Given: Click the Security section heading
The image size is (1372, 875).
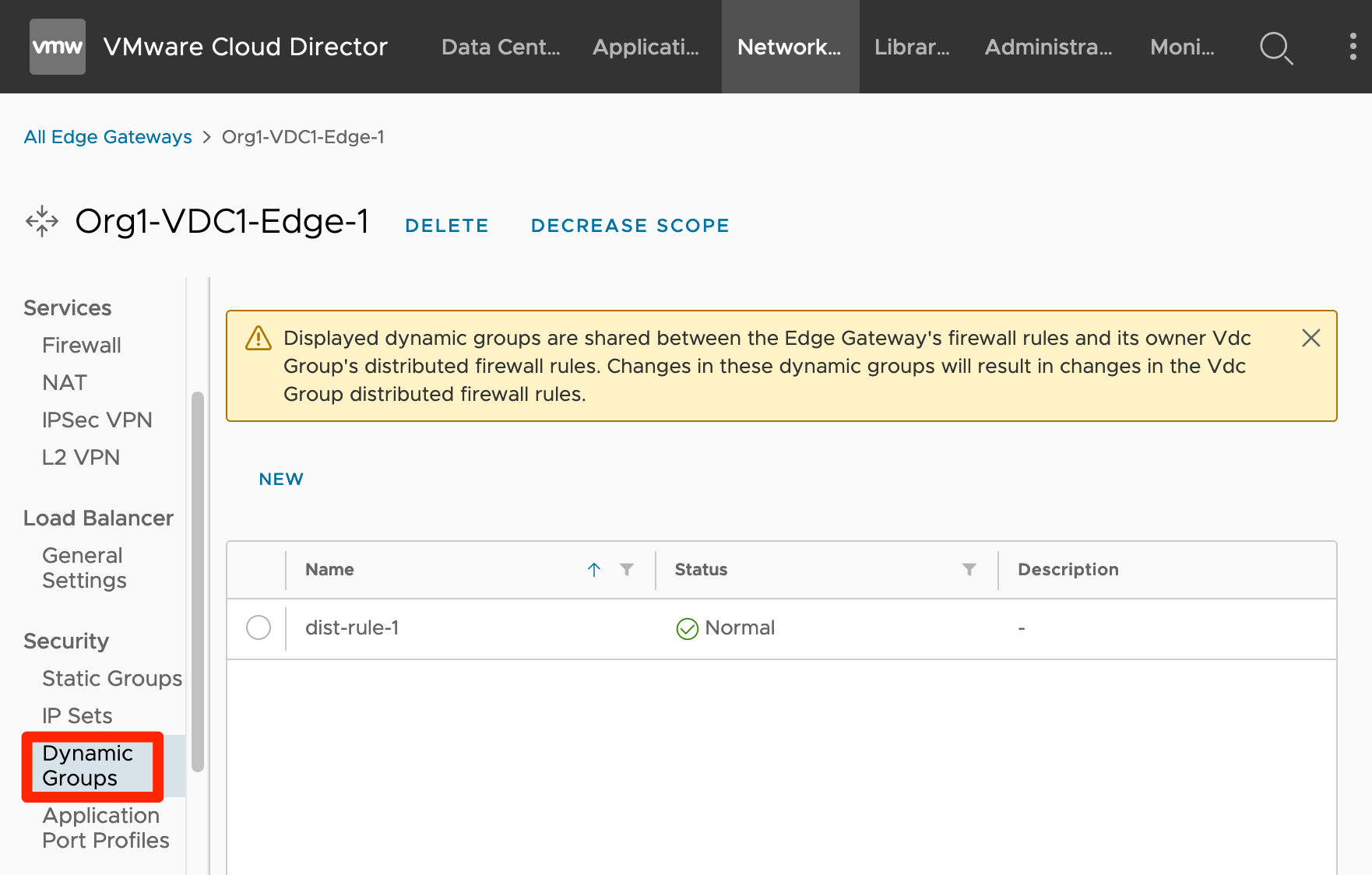Looking at the screenshot, I should [x=66, y=641].
